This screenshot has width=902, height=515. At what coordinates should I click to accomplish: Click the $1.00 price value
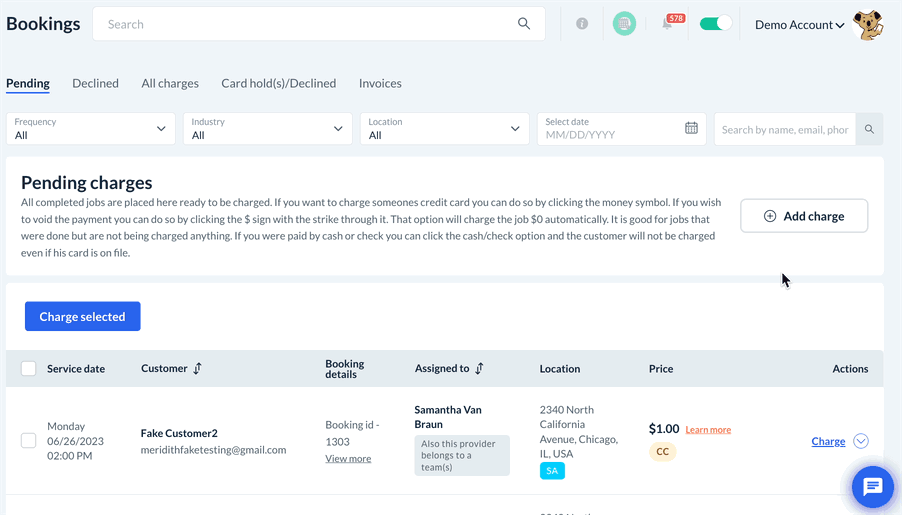click(x=664, y=429)
